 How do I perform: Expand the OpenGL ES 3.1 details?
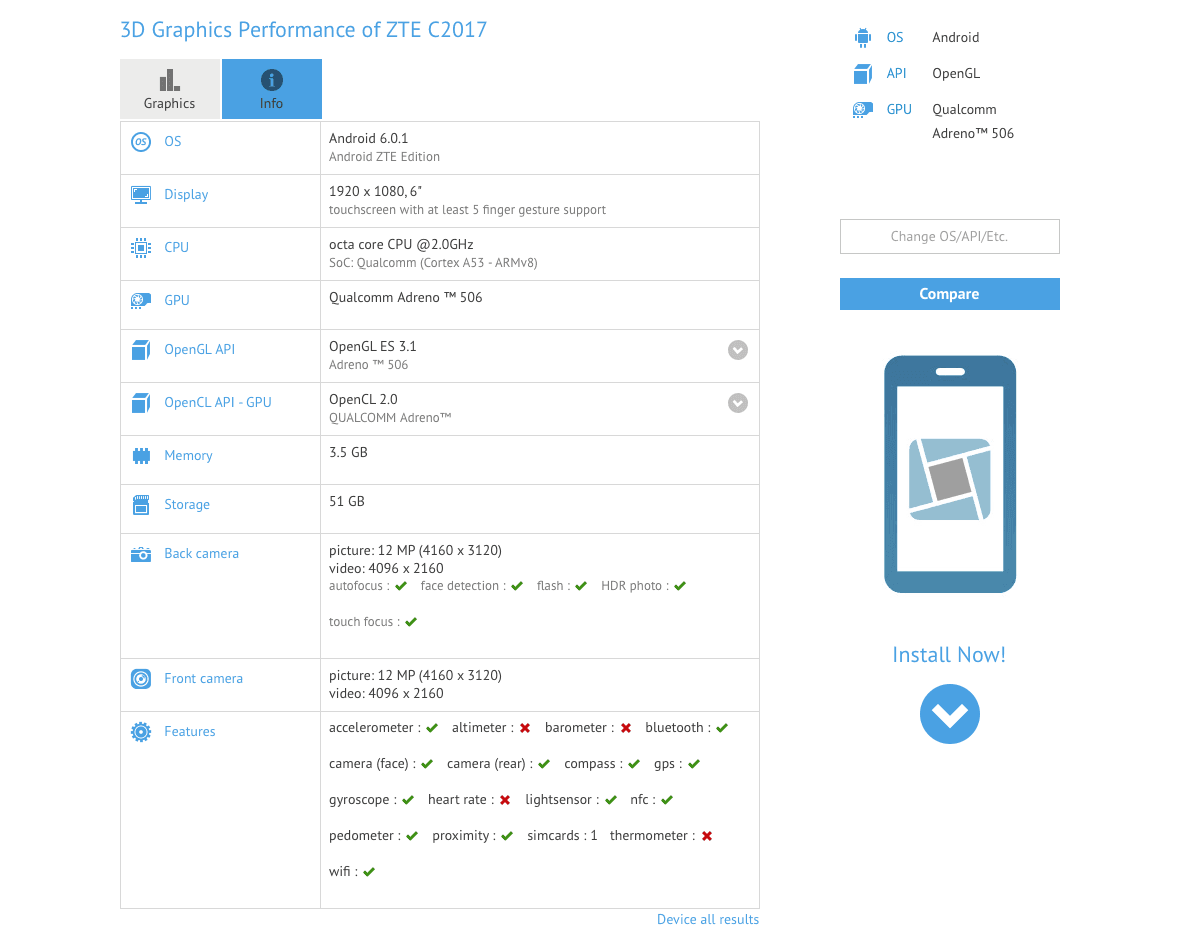click(x=738, y=350)
